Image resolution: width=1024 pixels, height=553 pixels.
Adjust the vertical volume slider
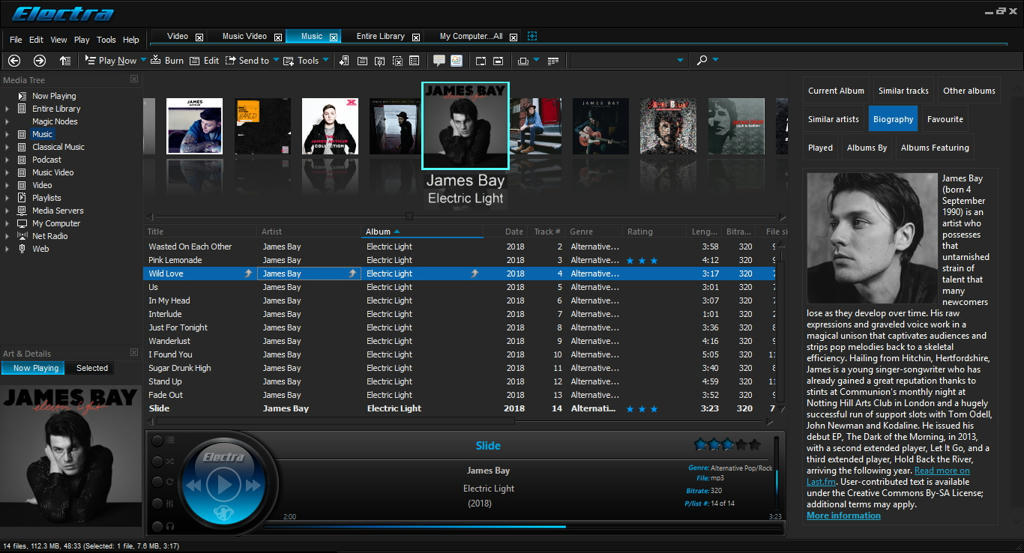(x=776, y=475)
